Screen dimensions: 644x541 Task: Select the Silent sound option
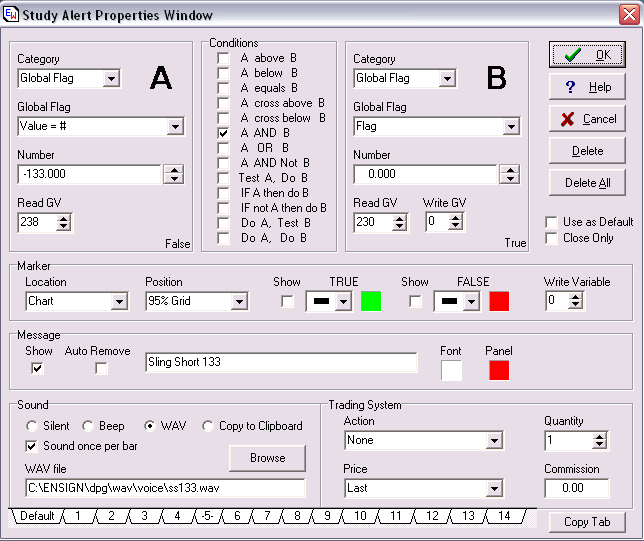(x=32, y=426)
